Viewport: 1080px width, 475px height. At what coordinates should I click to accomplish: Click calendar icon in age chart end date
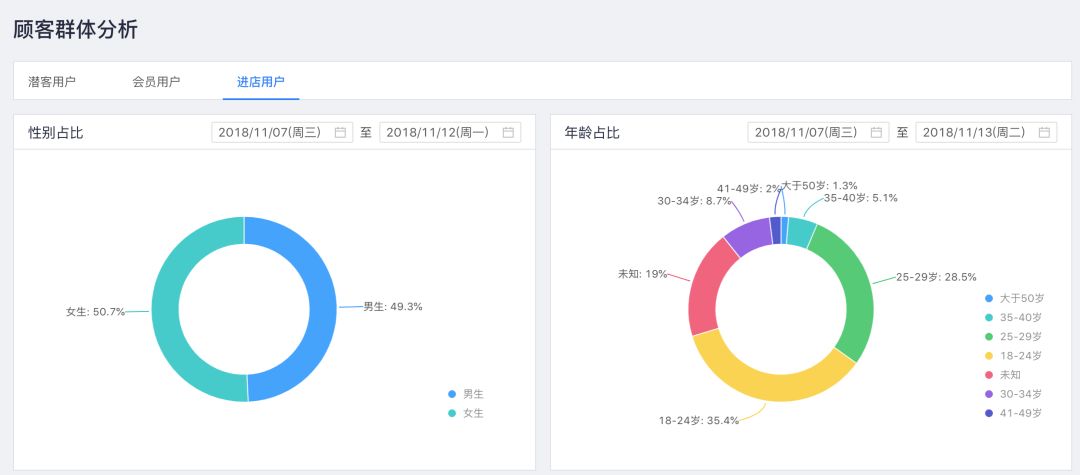tap(1044, 132)
